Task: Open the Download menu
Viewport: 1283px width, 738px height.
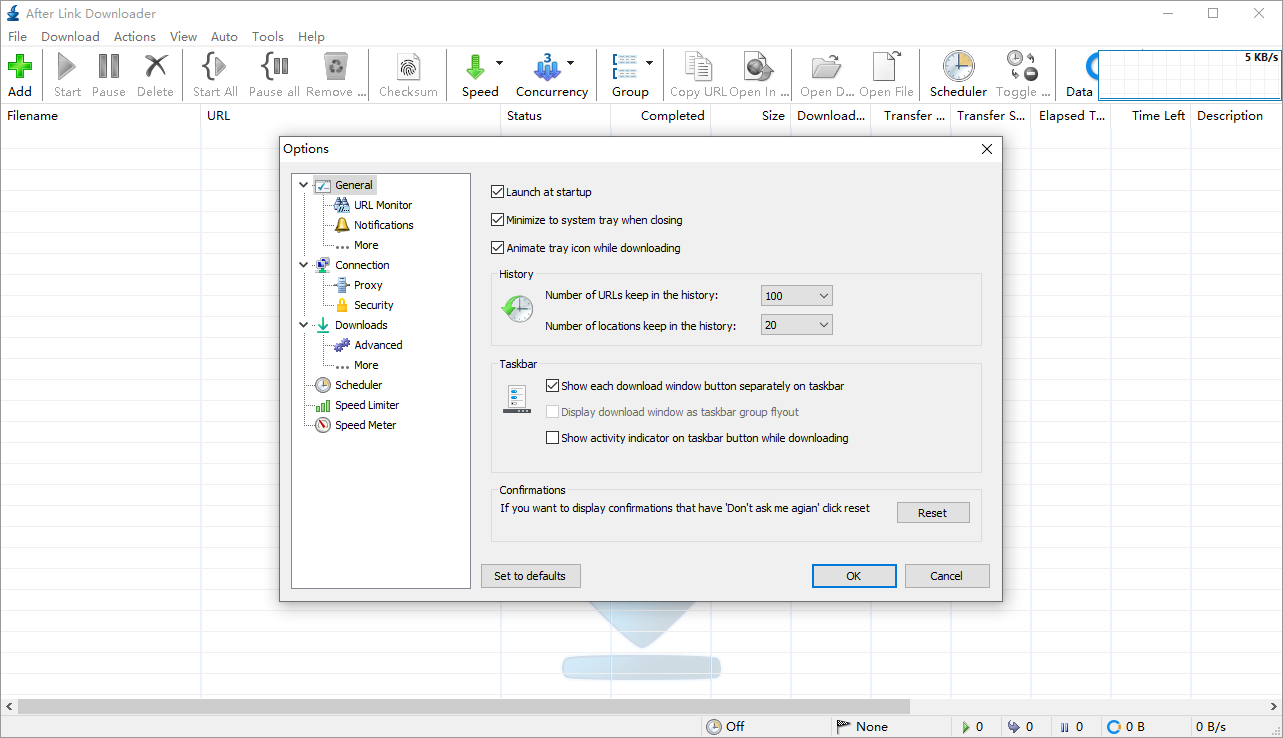Action: [x=70, y=36]
